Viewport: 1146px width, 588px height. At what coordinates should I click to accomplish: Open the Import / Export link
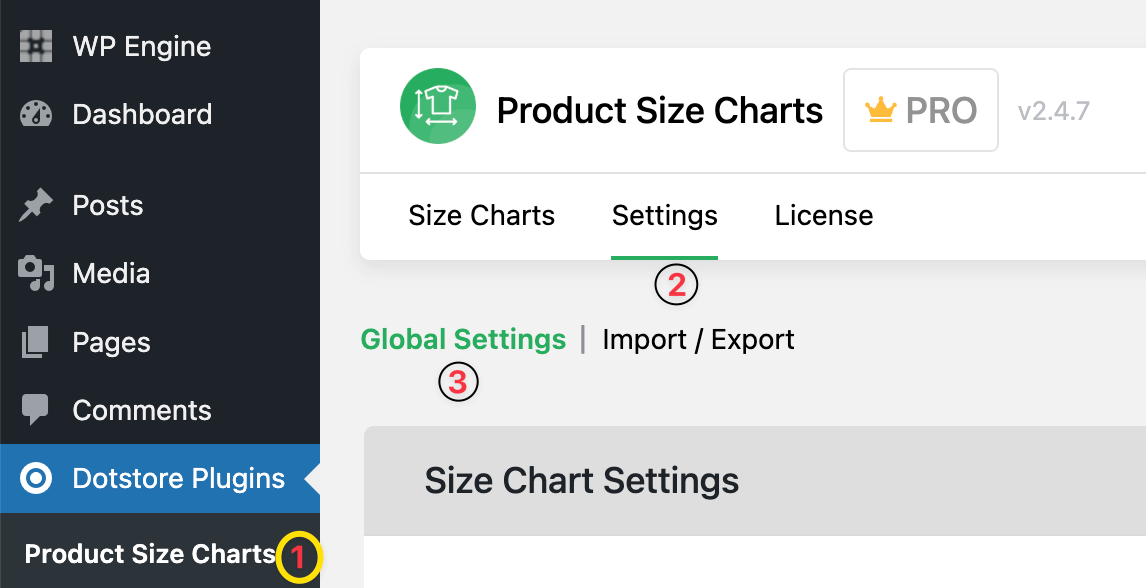click(x=697, y=339)
